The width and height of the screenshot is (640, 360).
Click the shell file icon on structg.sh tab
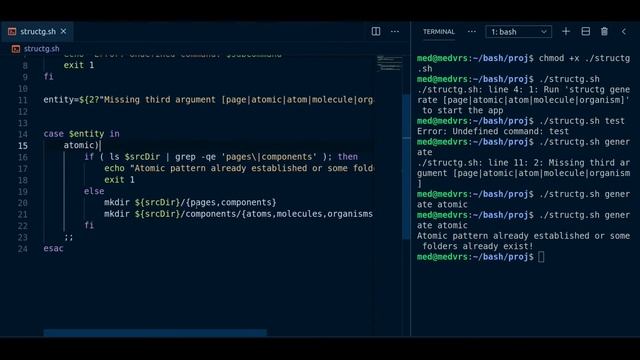click(x=12, y=31)
